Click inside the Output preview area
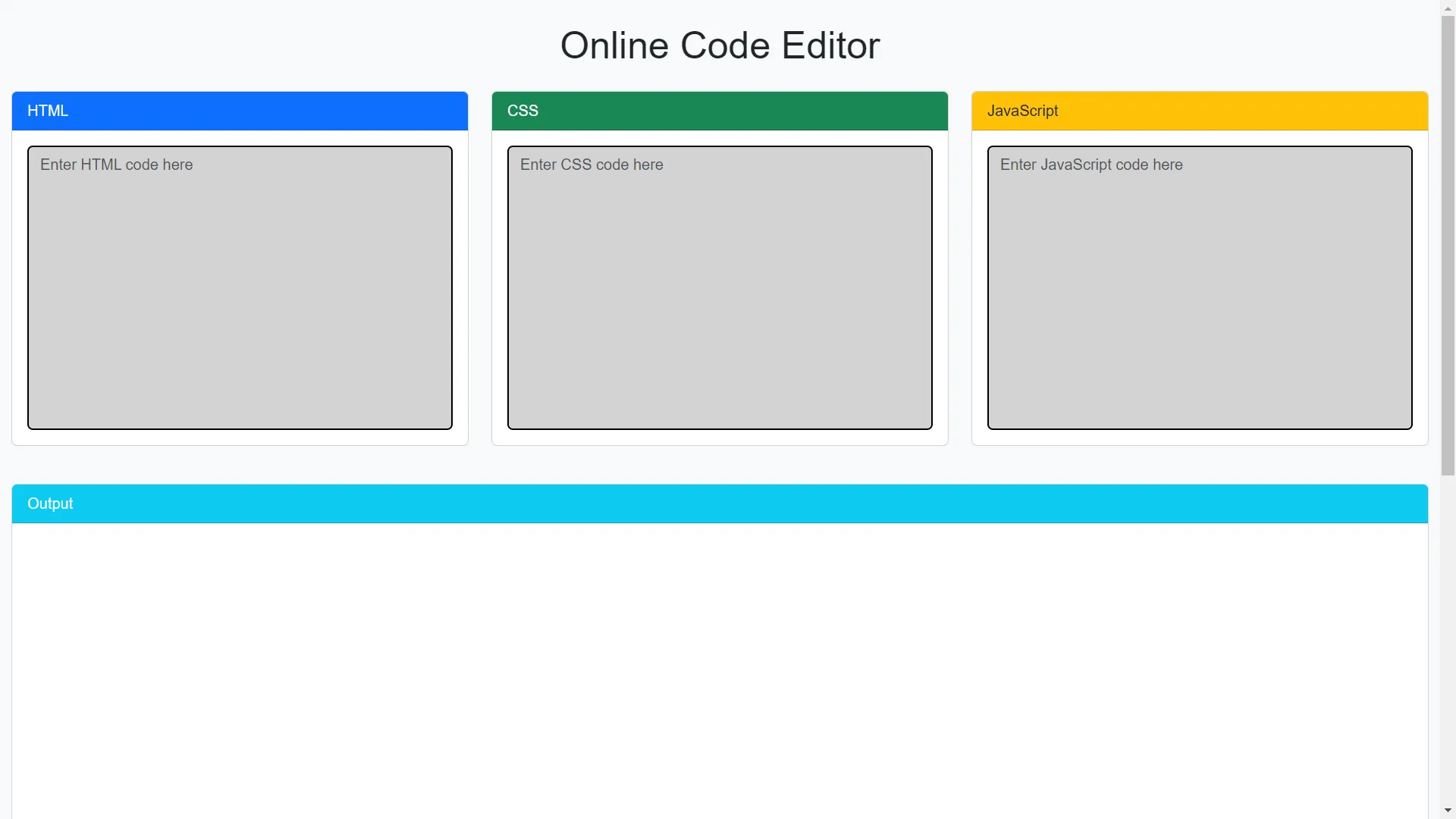This screenshot has height=819, width=1456. (720, 671)
